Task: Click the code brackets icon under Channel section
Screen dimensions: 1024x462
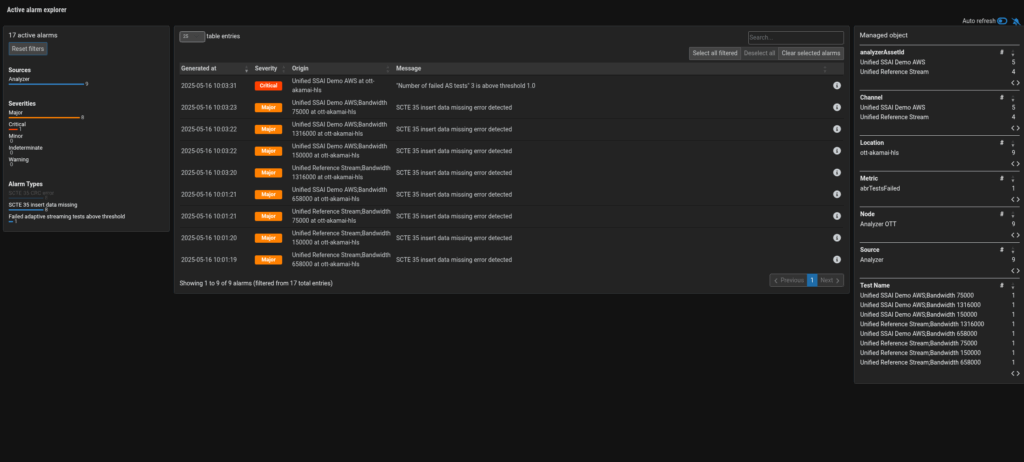Action: (1014, 129)
